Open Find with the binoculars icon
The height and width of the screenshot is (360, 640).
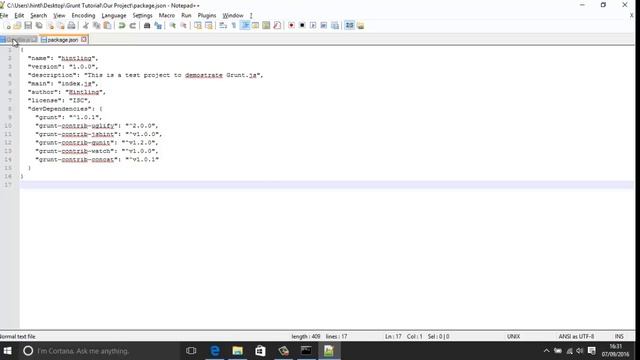147,26
